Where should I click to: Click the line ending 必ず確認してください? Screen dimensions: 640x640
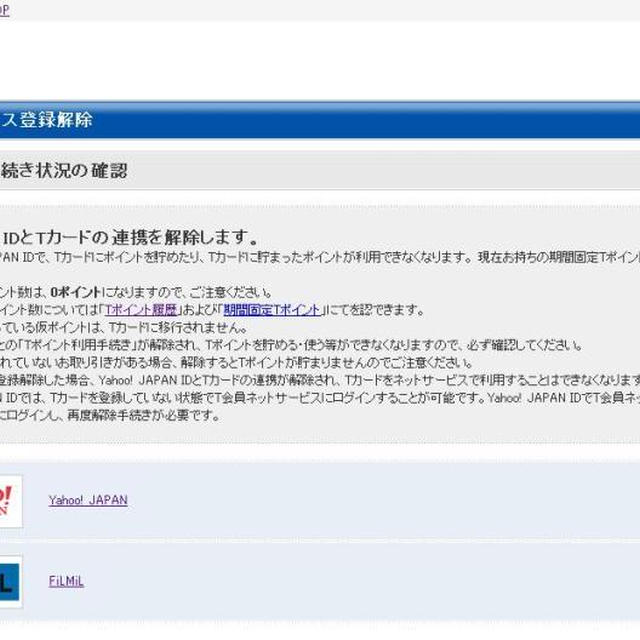click(291, 345)
